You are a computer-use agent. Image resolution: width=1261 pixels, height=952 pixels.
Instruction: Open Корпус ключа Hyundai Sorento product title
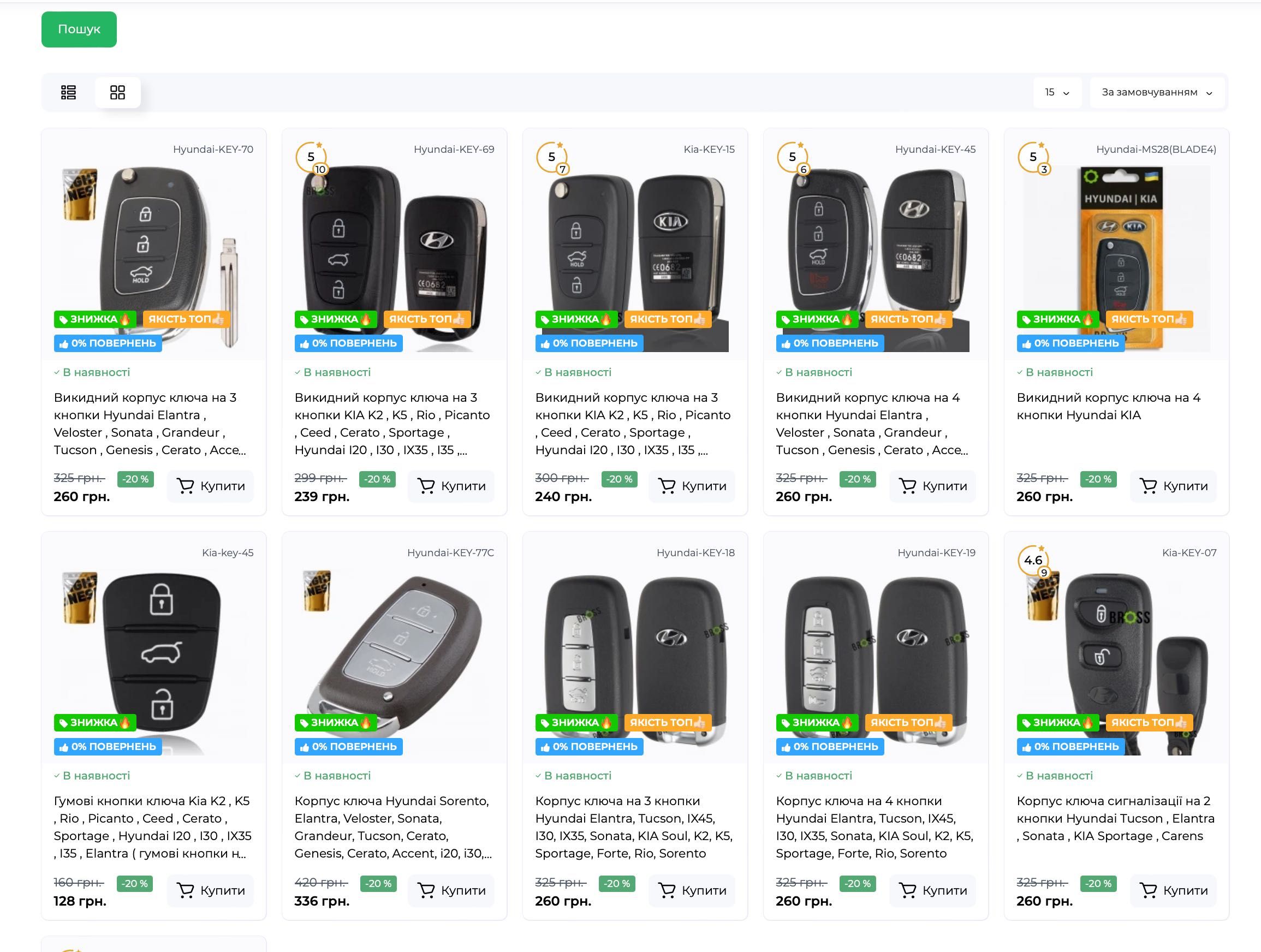pos(394,827)
